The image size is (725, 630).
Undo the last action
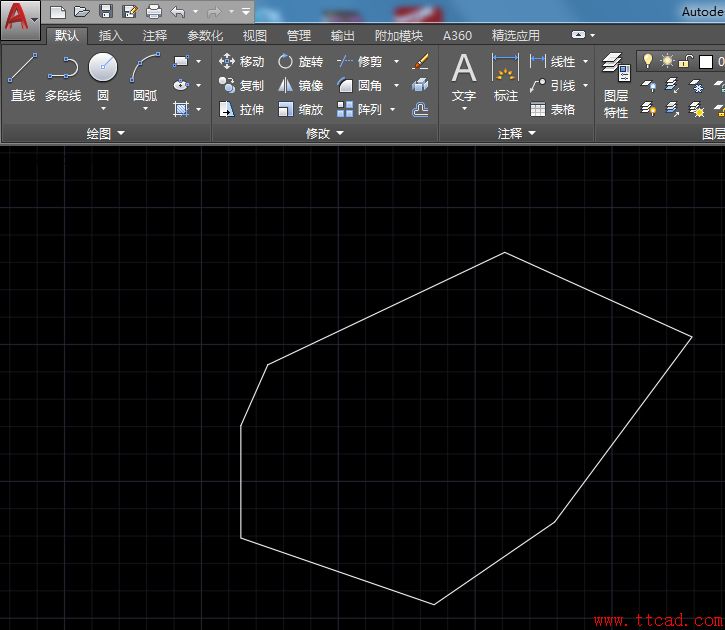[x=178, y=12]
